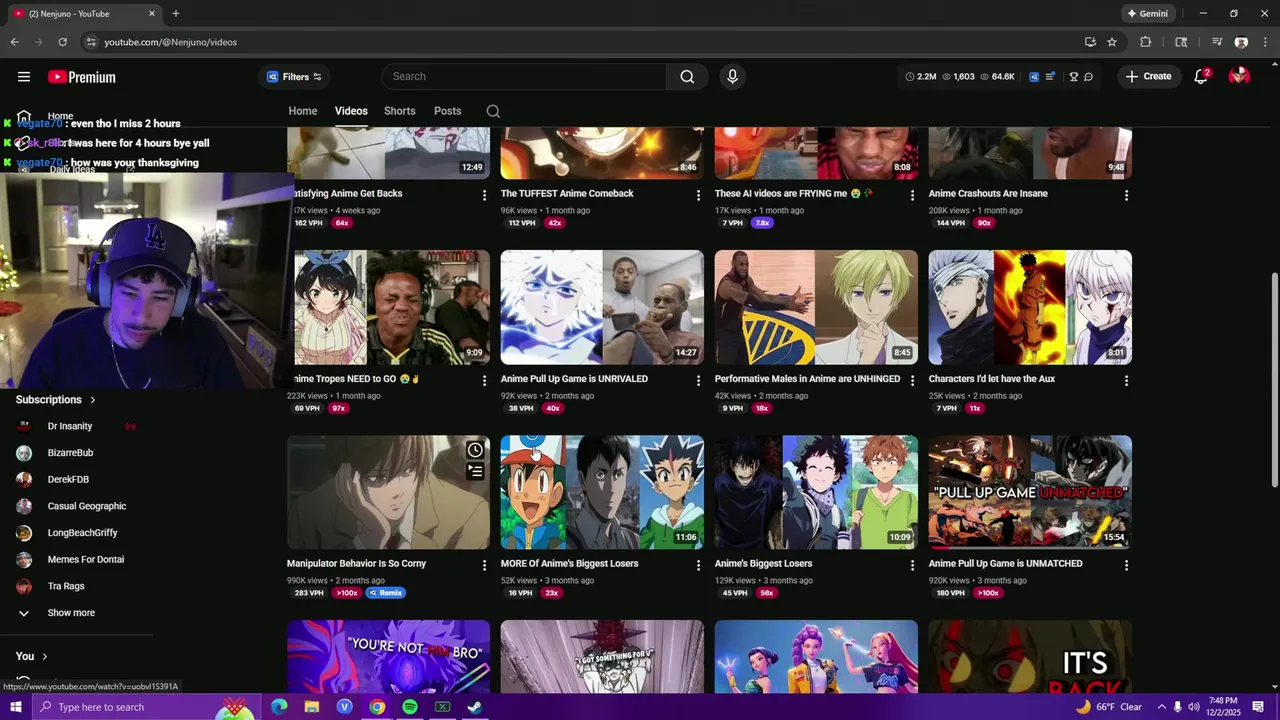Image resolution: width=1280 pixels, height=720 pixels.
Task: Search within channel using the magnifier next to Posts
Action: click(493, 111)
